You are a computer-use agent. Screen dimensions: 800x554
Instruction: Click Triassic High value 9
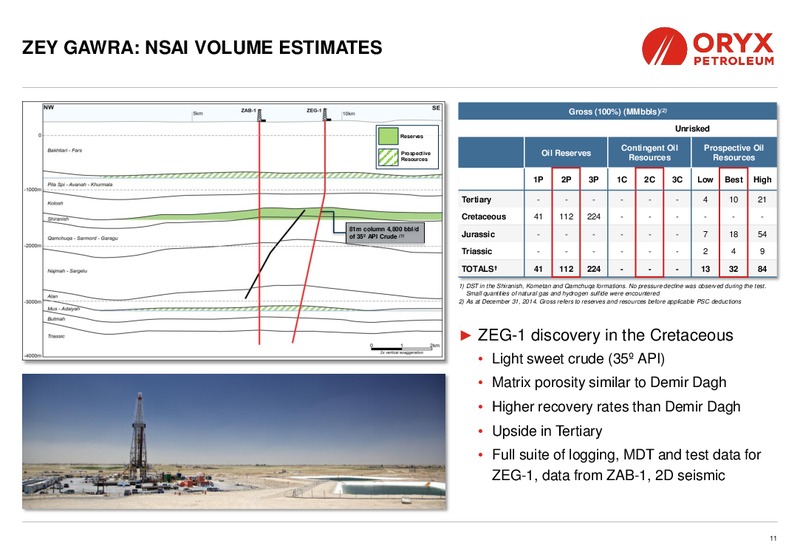coord(762,251)
